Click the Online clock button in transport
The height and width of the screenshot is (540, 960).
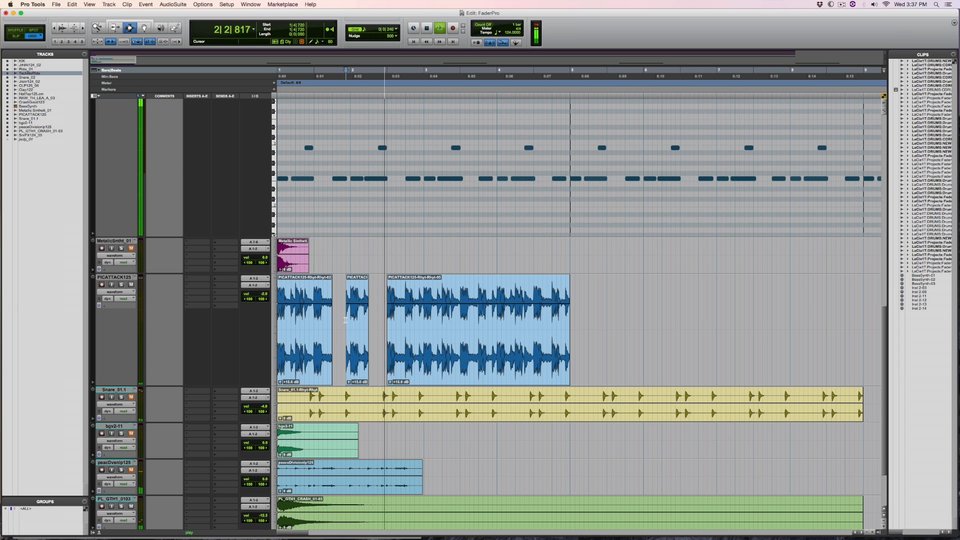(413, 28)
